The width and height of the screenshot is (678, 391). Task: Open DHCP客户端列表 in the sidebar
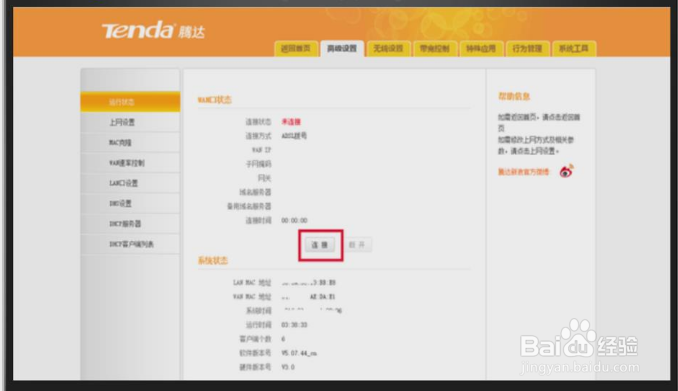pos(130,244)
